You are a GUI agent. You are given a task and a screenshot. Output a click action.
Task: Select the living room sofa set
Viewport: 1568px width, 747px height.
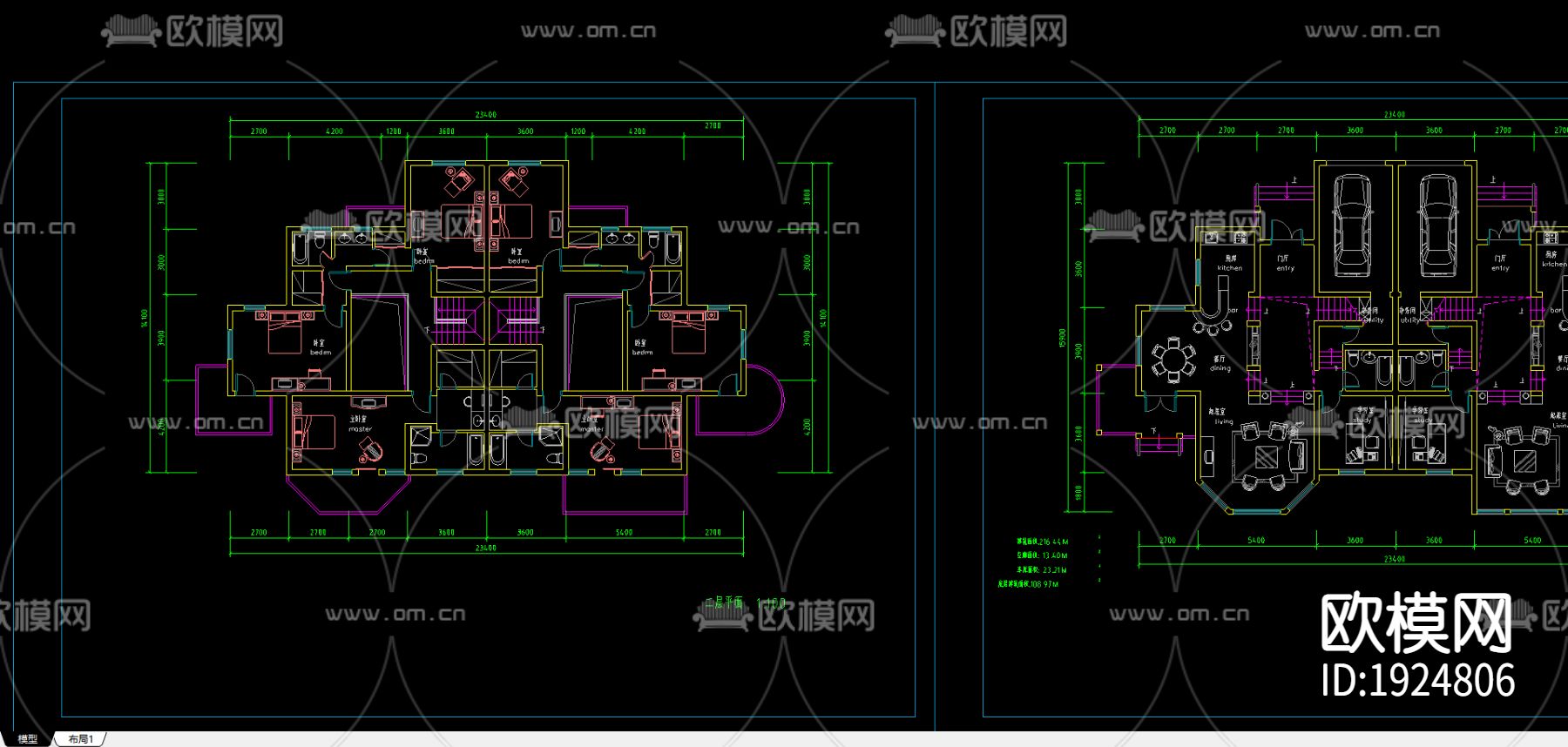point(1269,457)
